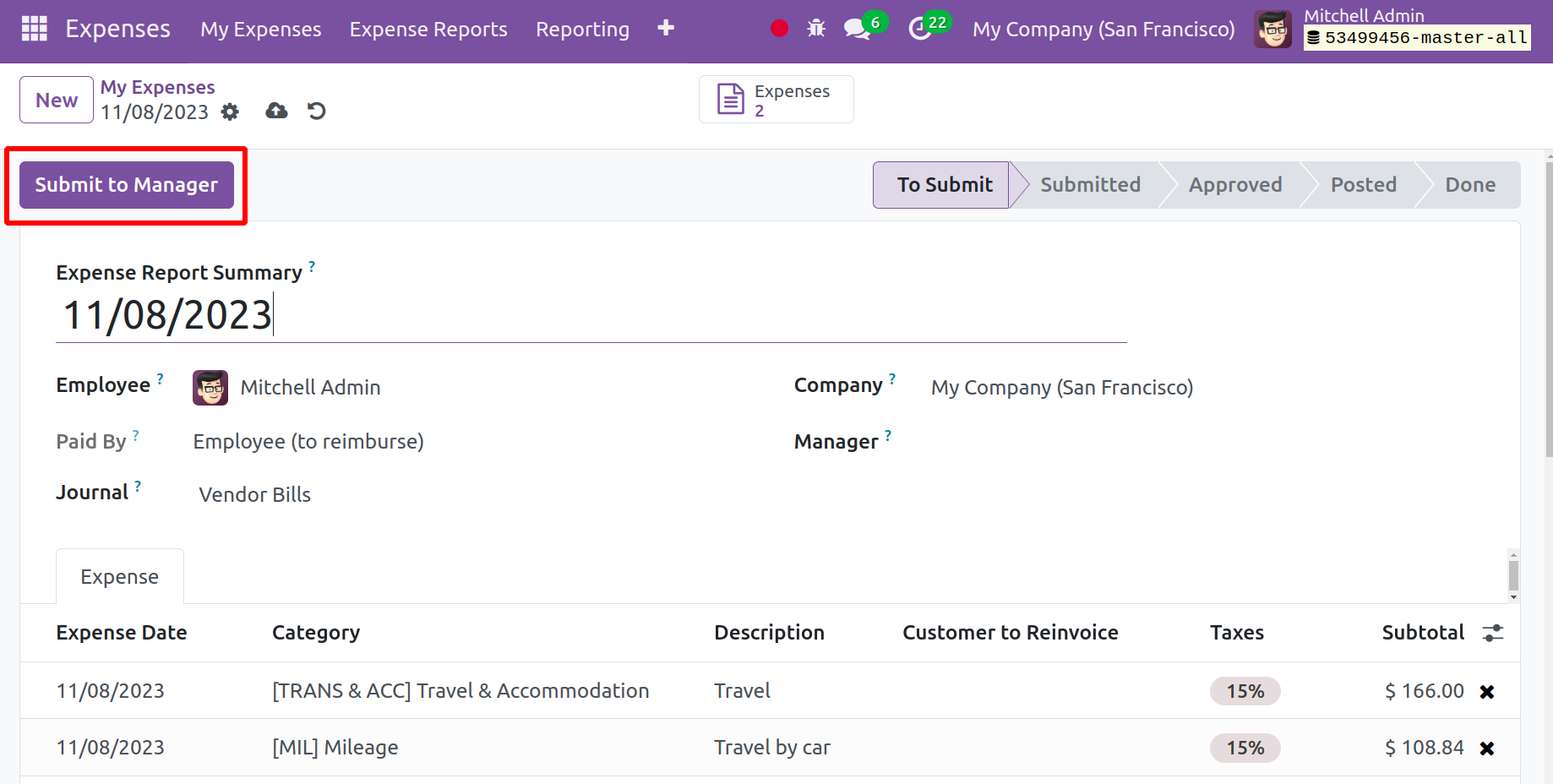
Task: Open the conversations chat icon
Action: 858,29
